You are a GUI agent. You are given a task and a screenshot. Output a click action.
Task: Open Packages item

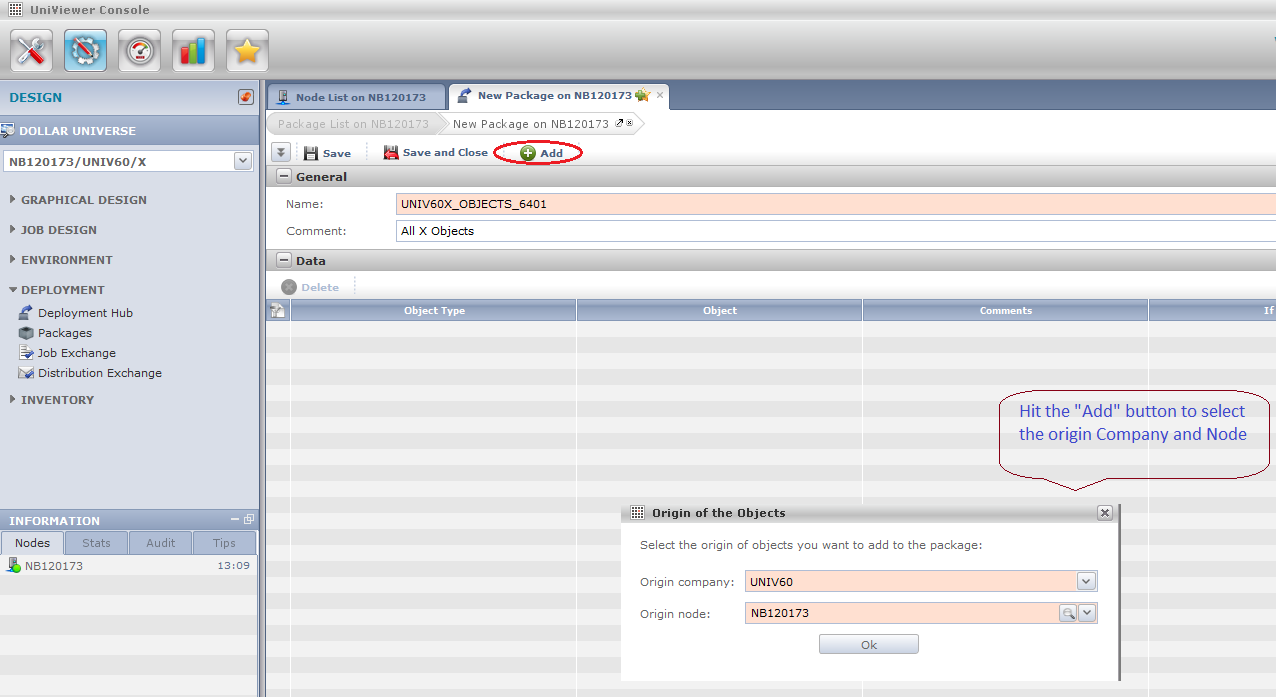tap(65, 333)
